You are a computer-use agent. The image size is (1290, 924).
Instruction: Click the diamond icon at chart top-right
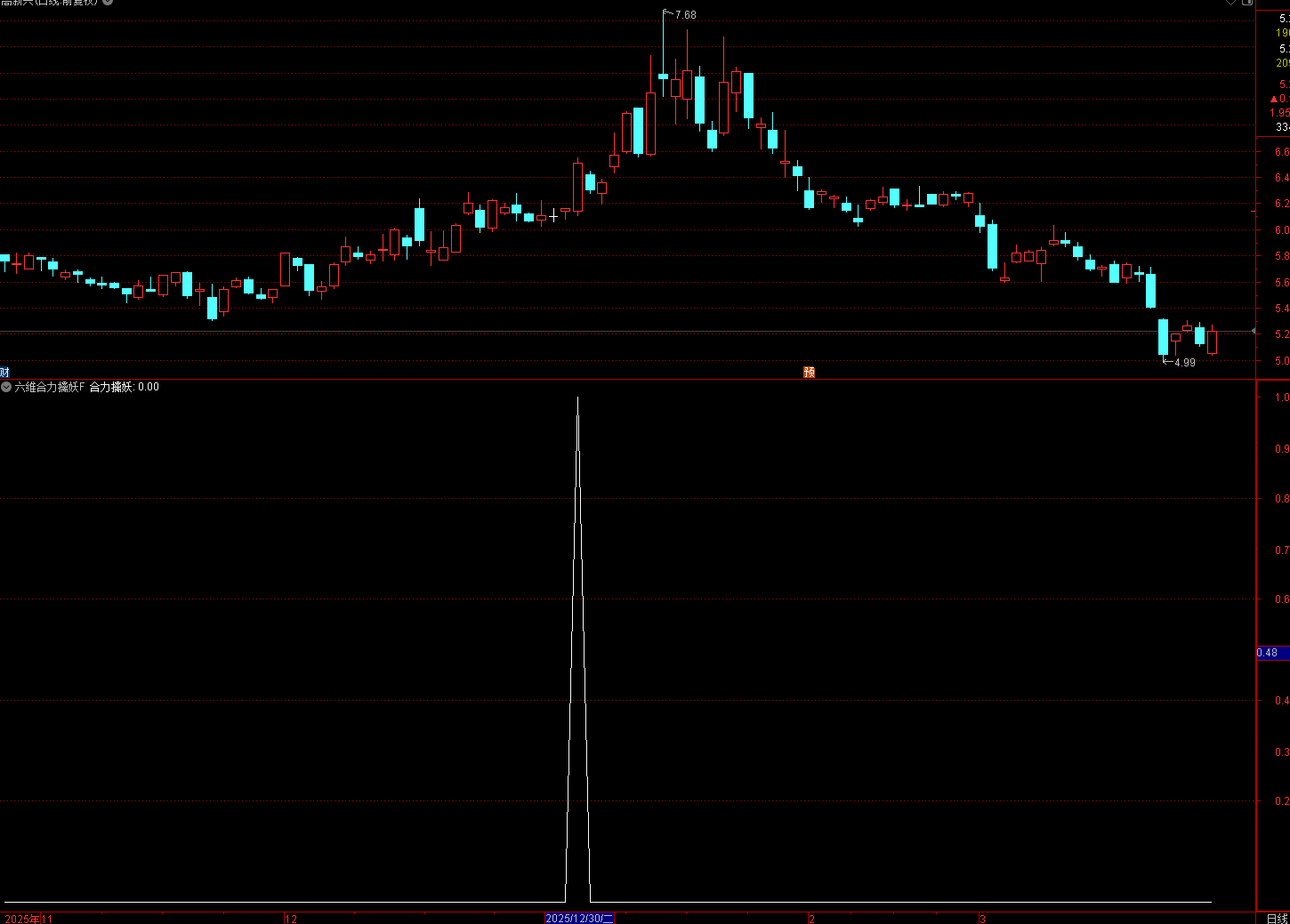coord(1231,2)
